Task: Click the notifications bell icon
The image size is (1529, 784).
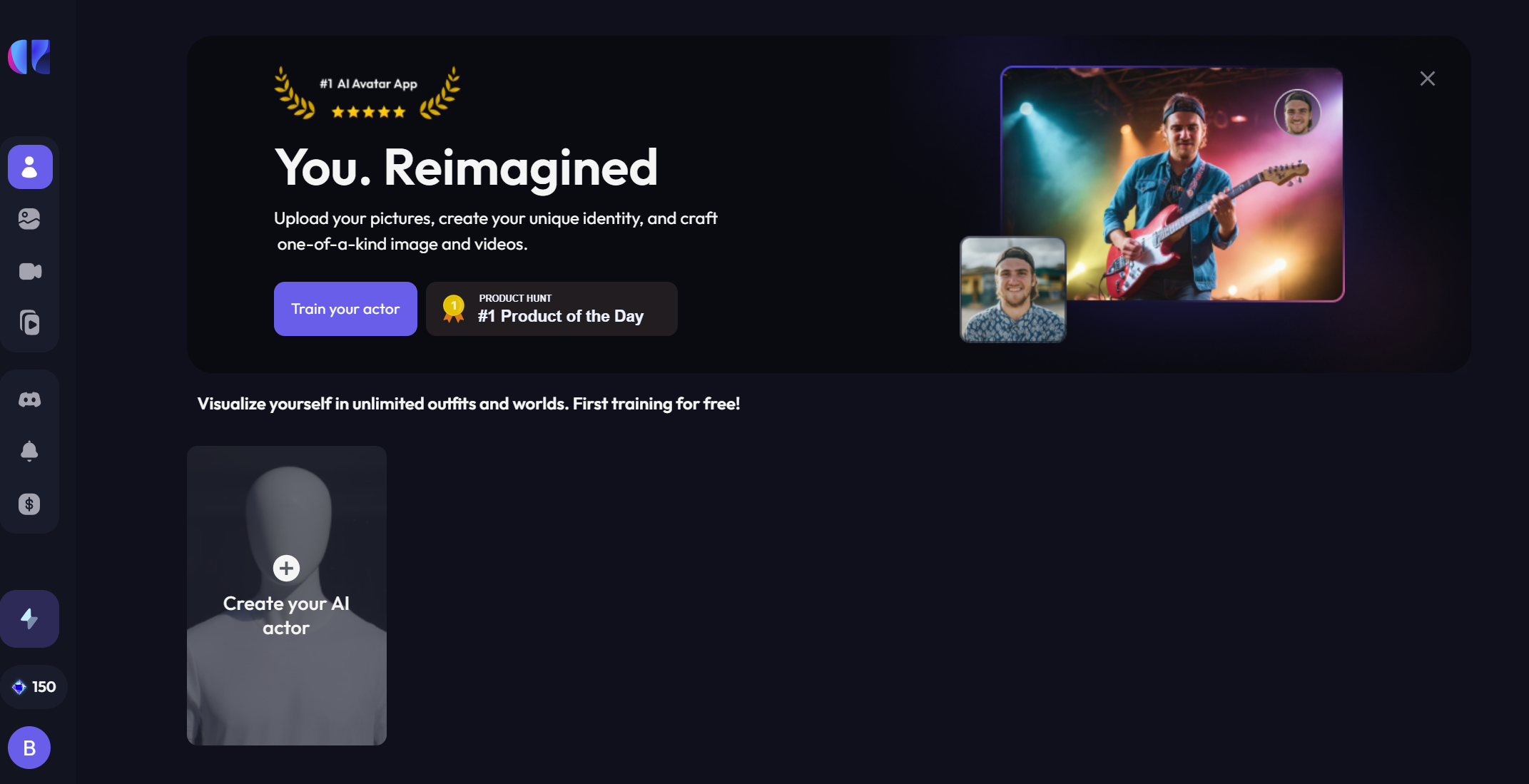Action: (29, 451)
